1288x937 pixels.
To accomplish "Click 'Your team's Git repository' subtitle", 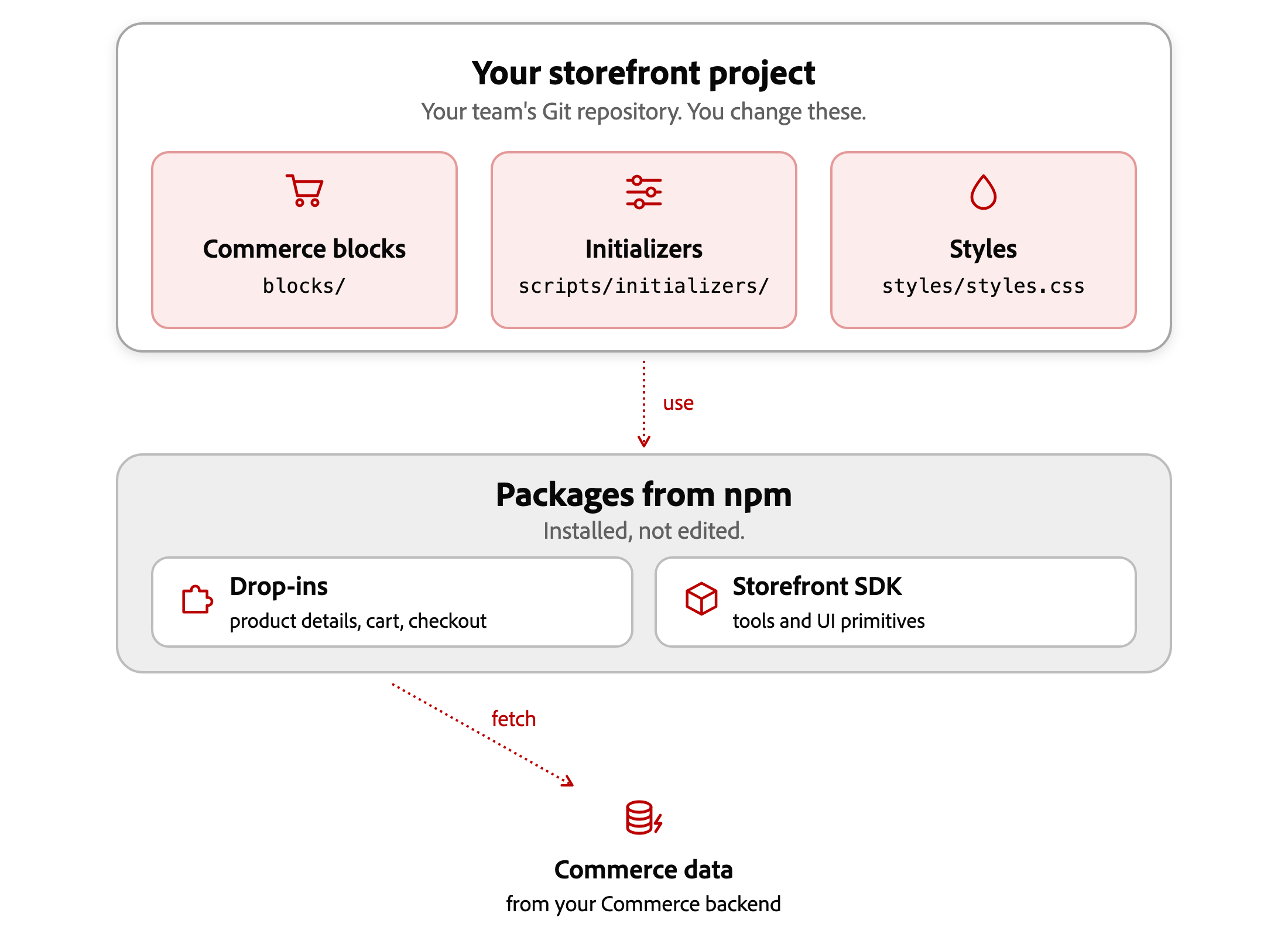I will pos(644,112).
